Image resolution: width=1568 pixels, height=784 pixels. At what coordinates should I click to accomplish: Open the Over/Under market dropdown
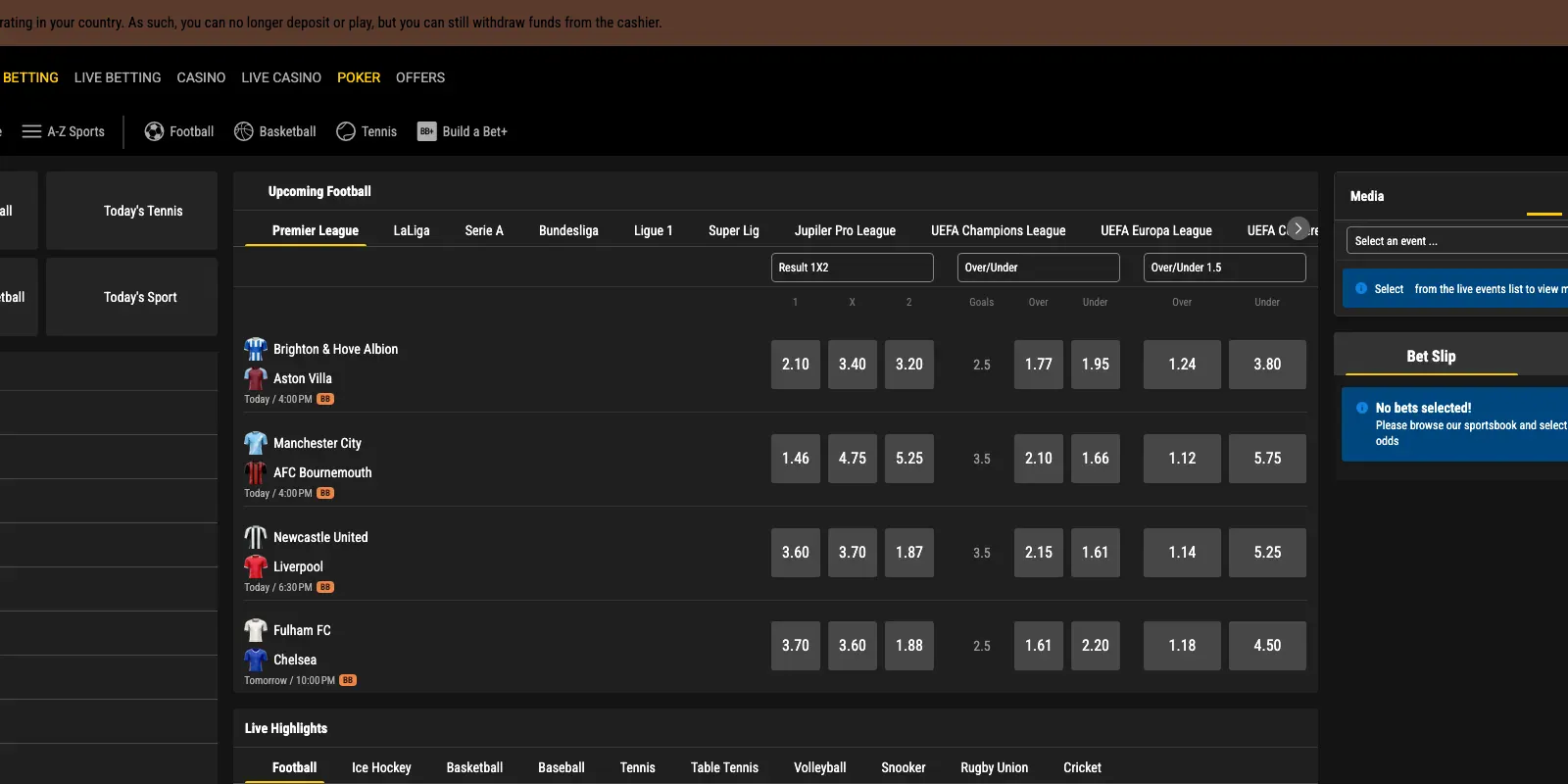click(x=1039, y=268)
